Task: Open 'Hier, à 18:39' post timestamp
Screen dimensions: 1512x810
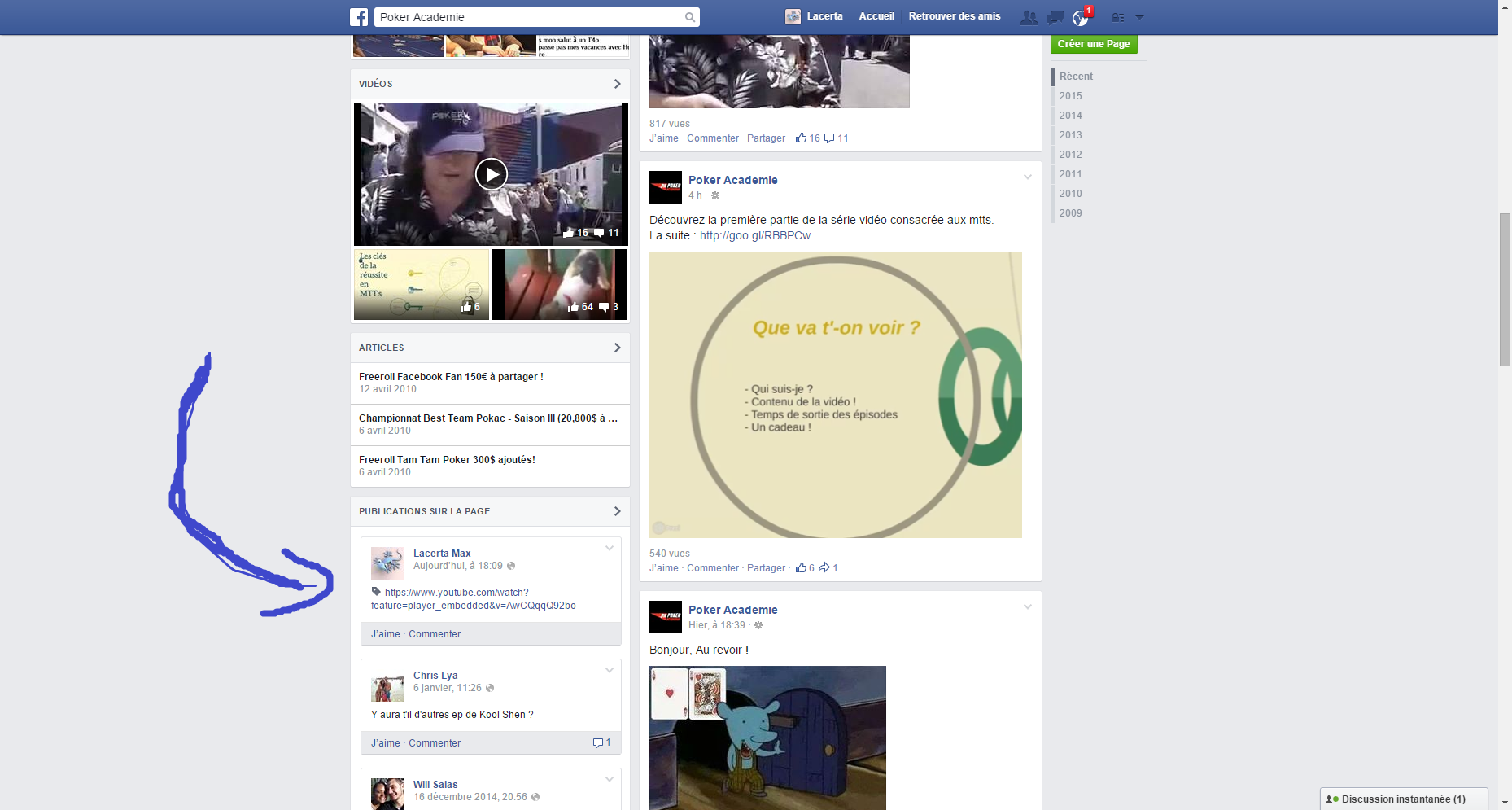Action: (x=717, y=625)
